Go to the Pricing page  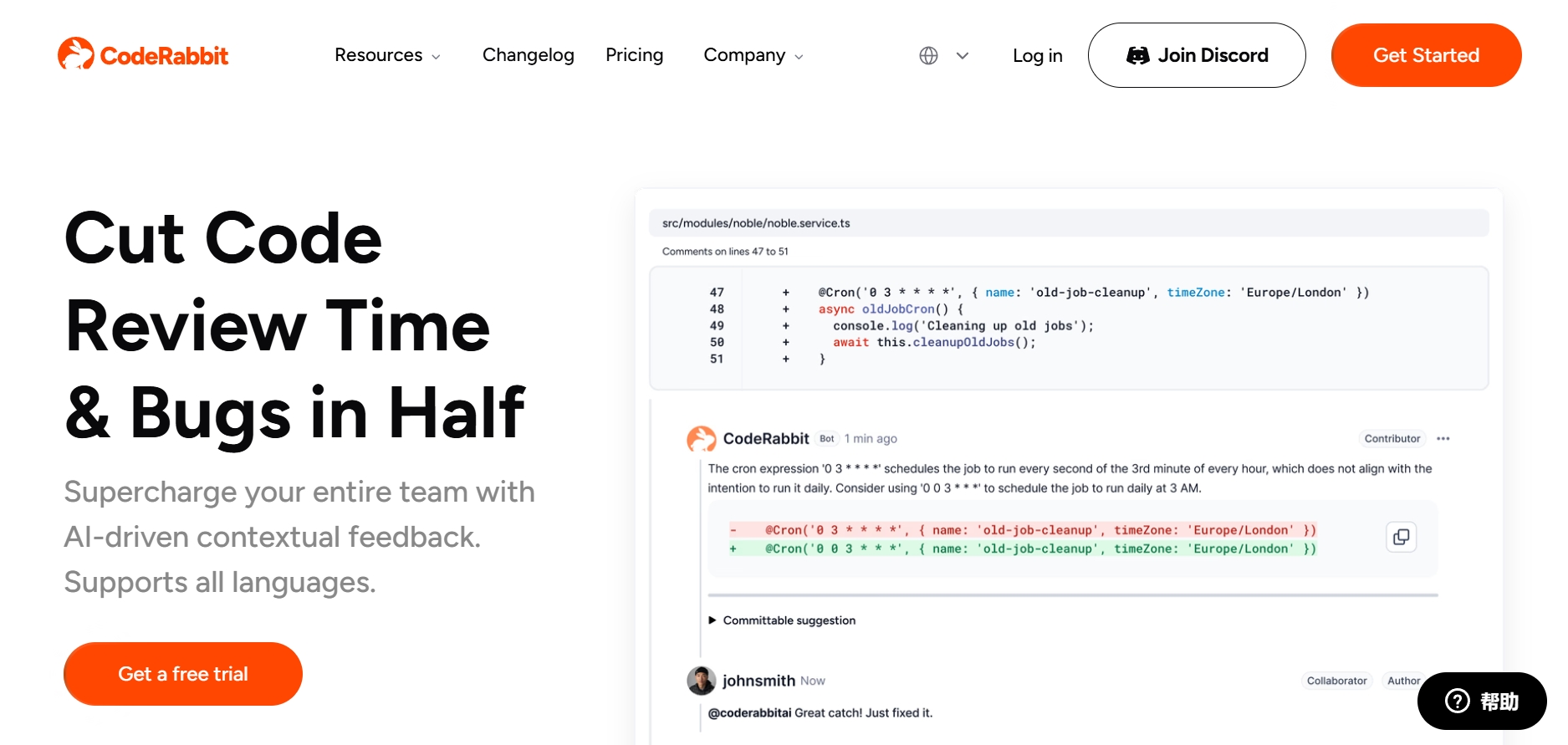(634, 55)
